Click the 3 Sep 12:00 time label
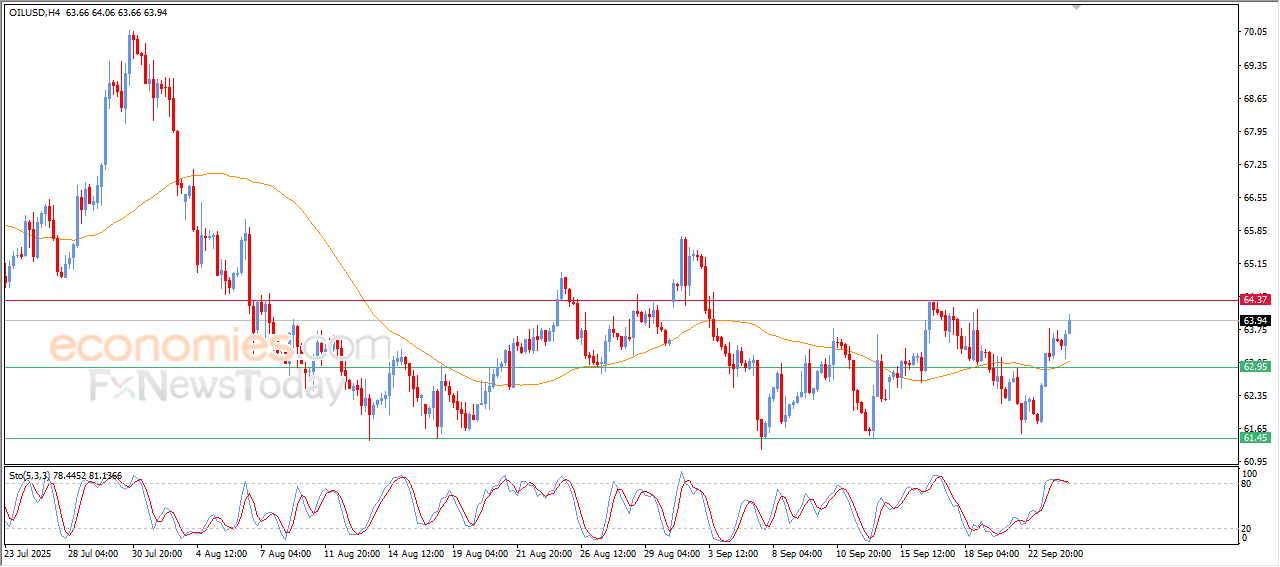1280x567 pixels. [733, 553]
